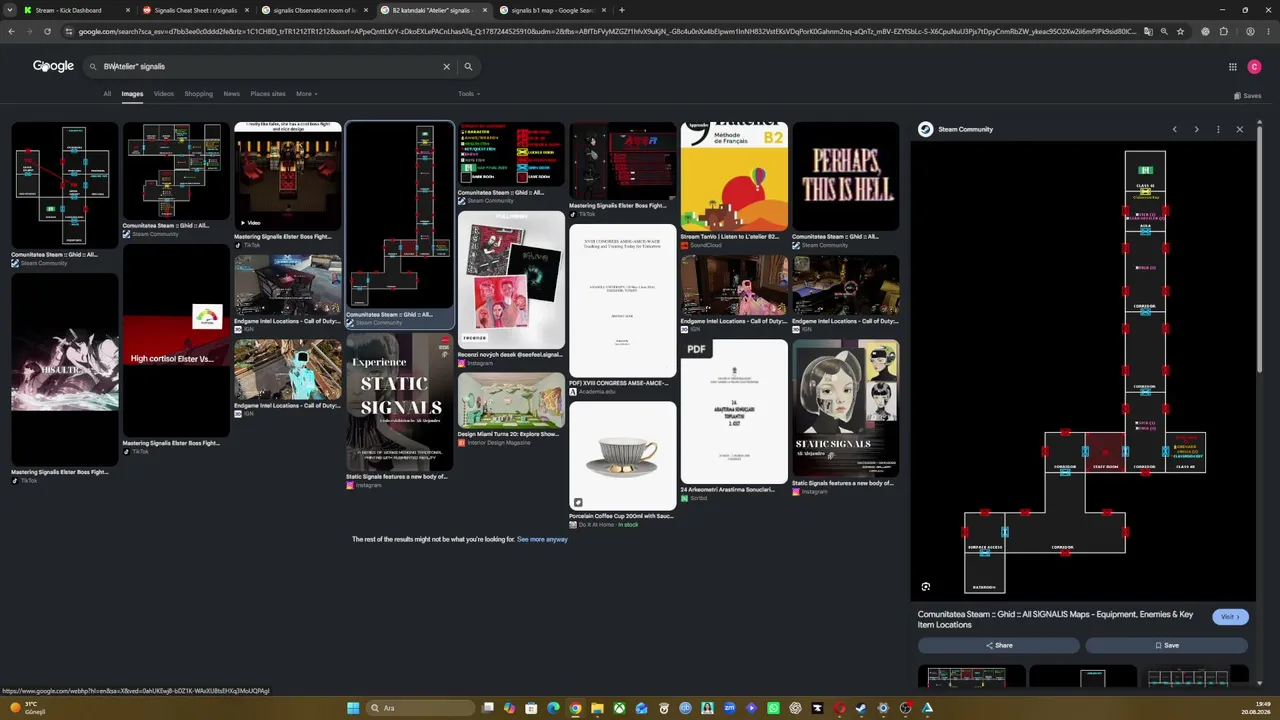Open Zoom from the taskbar
Image resolution: width=1280 pixels, height=720 pixels.
(x=730, y=708)
